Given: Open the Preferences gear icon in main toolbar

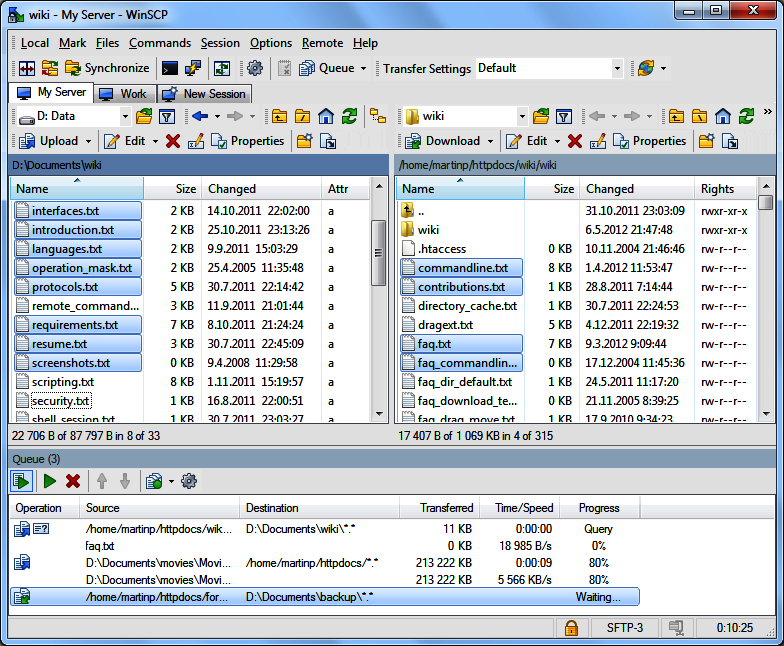Looking at the screenshot, I should point(255,68).
